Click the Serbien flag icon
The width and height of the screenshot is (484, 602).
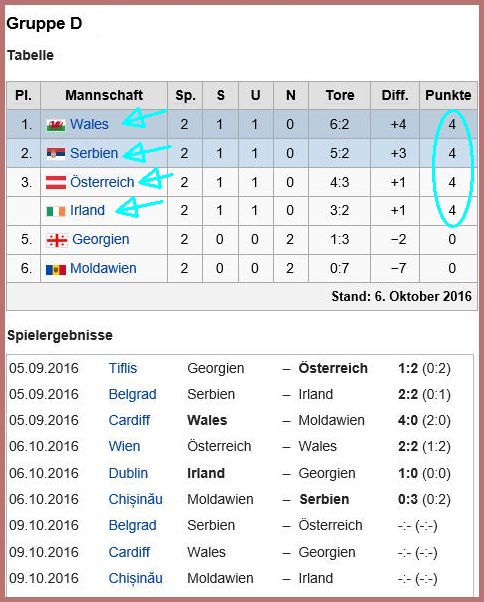[56, 154]
